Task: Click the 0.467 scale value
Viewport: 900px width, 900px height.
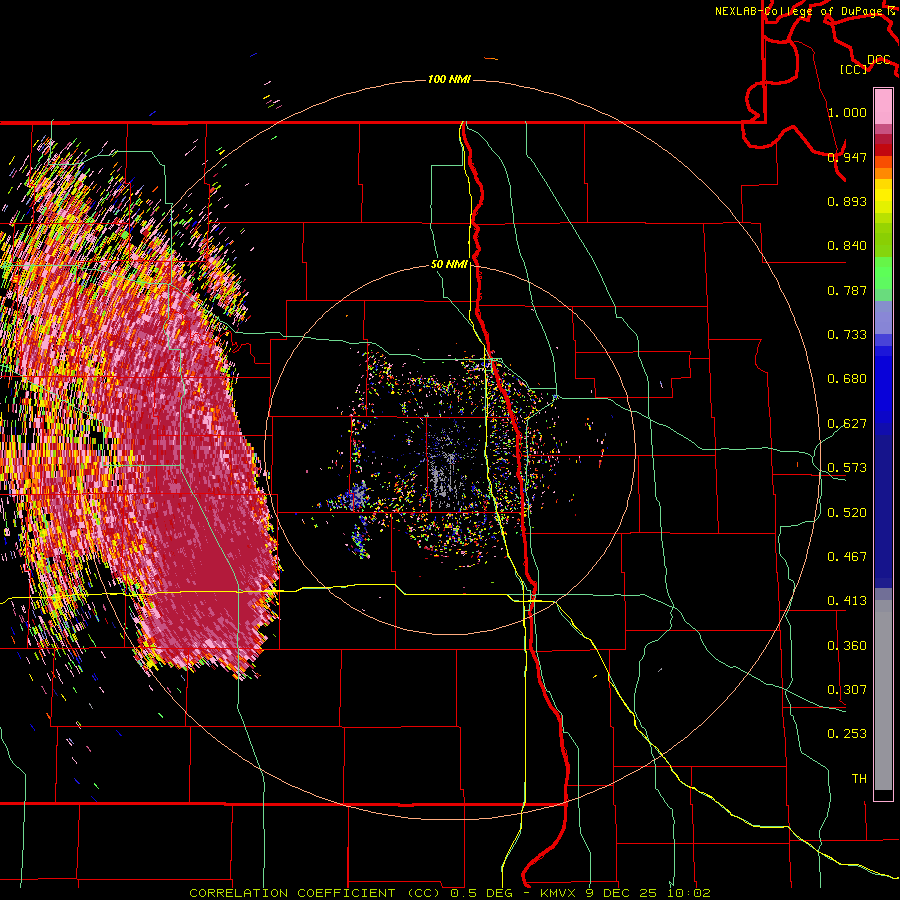Action: (847, 557)
